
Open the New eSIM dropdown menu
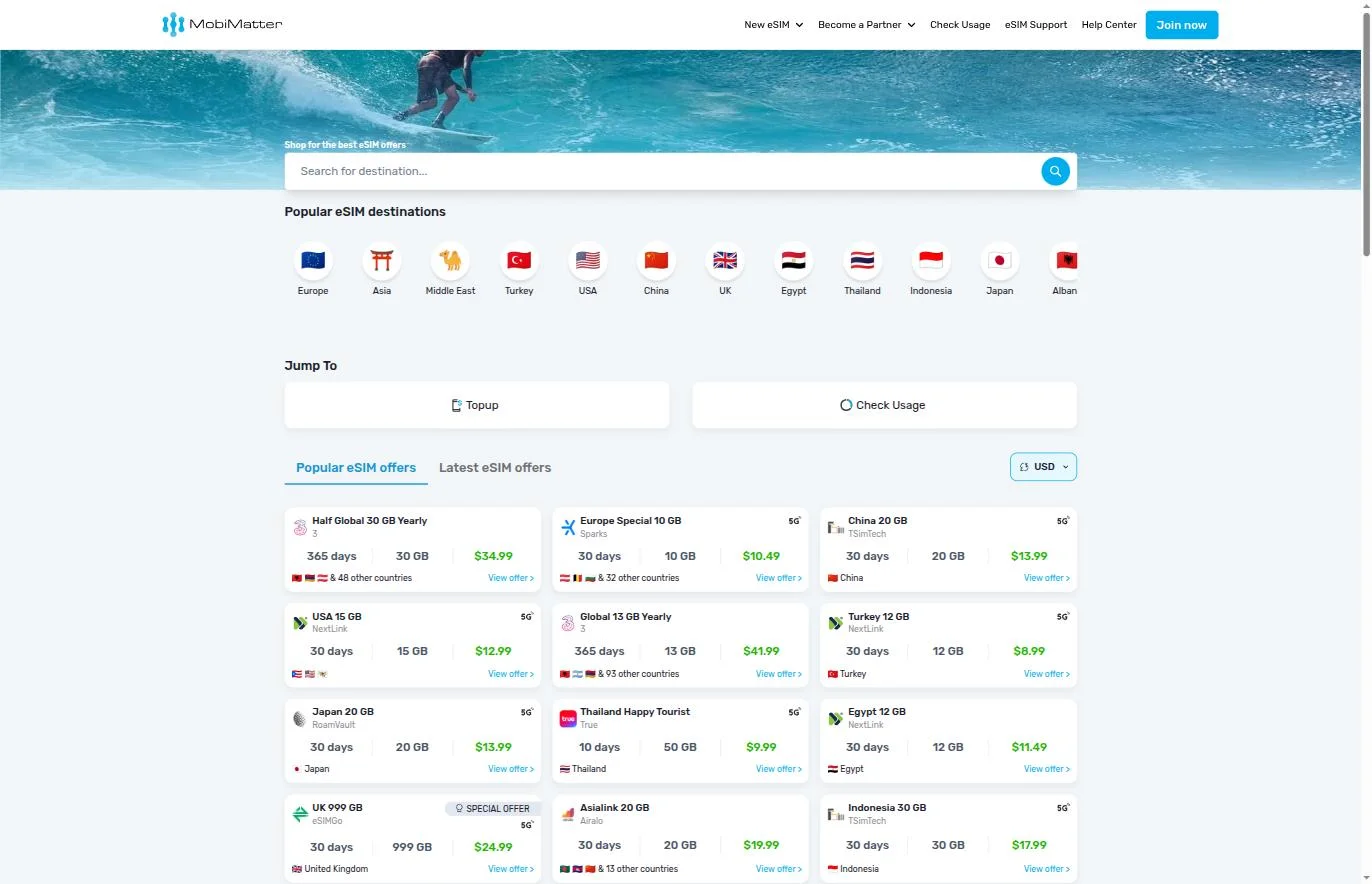point(774,25)
